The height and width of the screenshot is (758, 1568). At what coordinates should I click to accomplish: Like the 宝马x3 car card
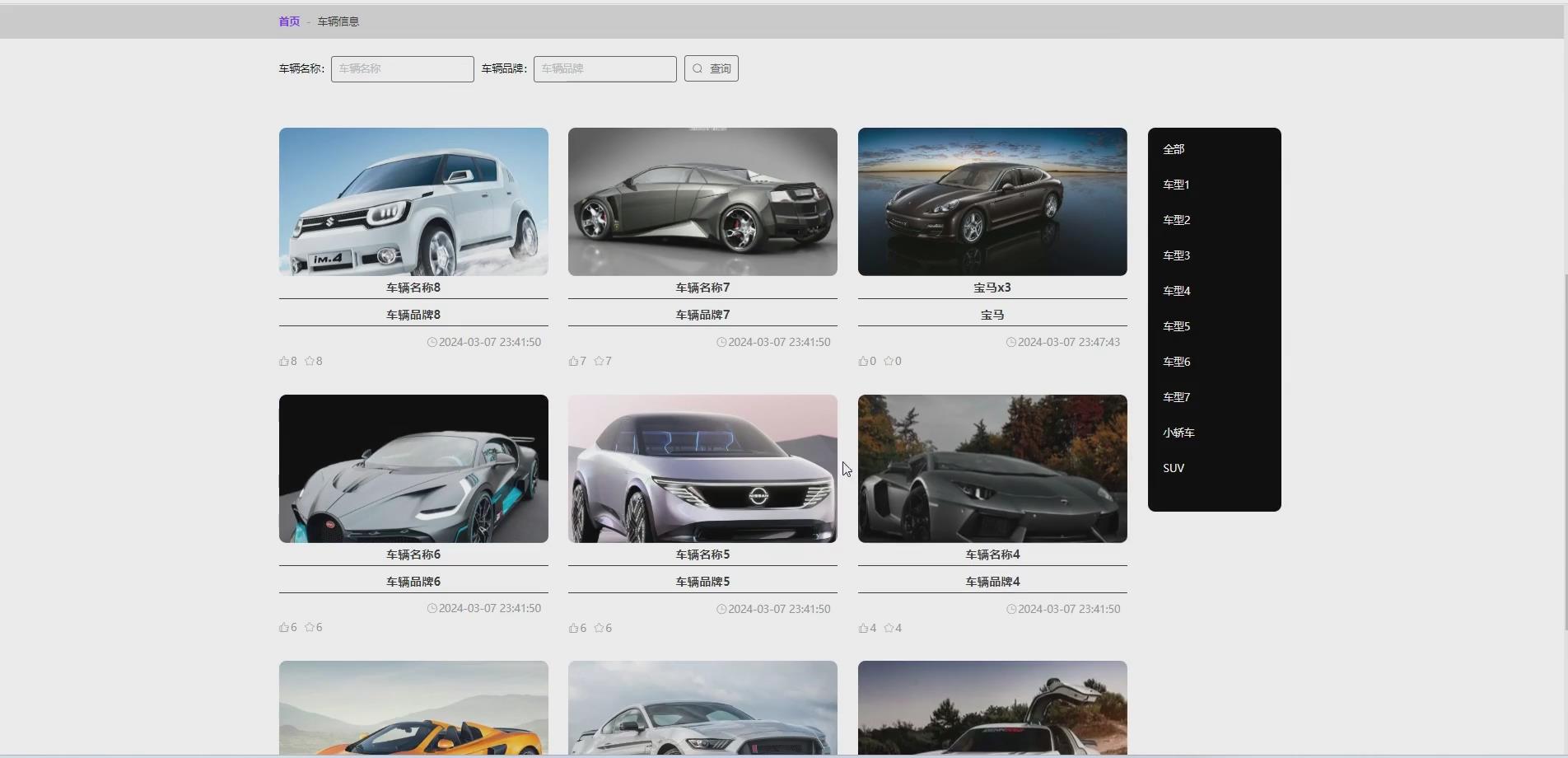pos(863,361)
